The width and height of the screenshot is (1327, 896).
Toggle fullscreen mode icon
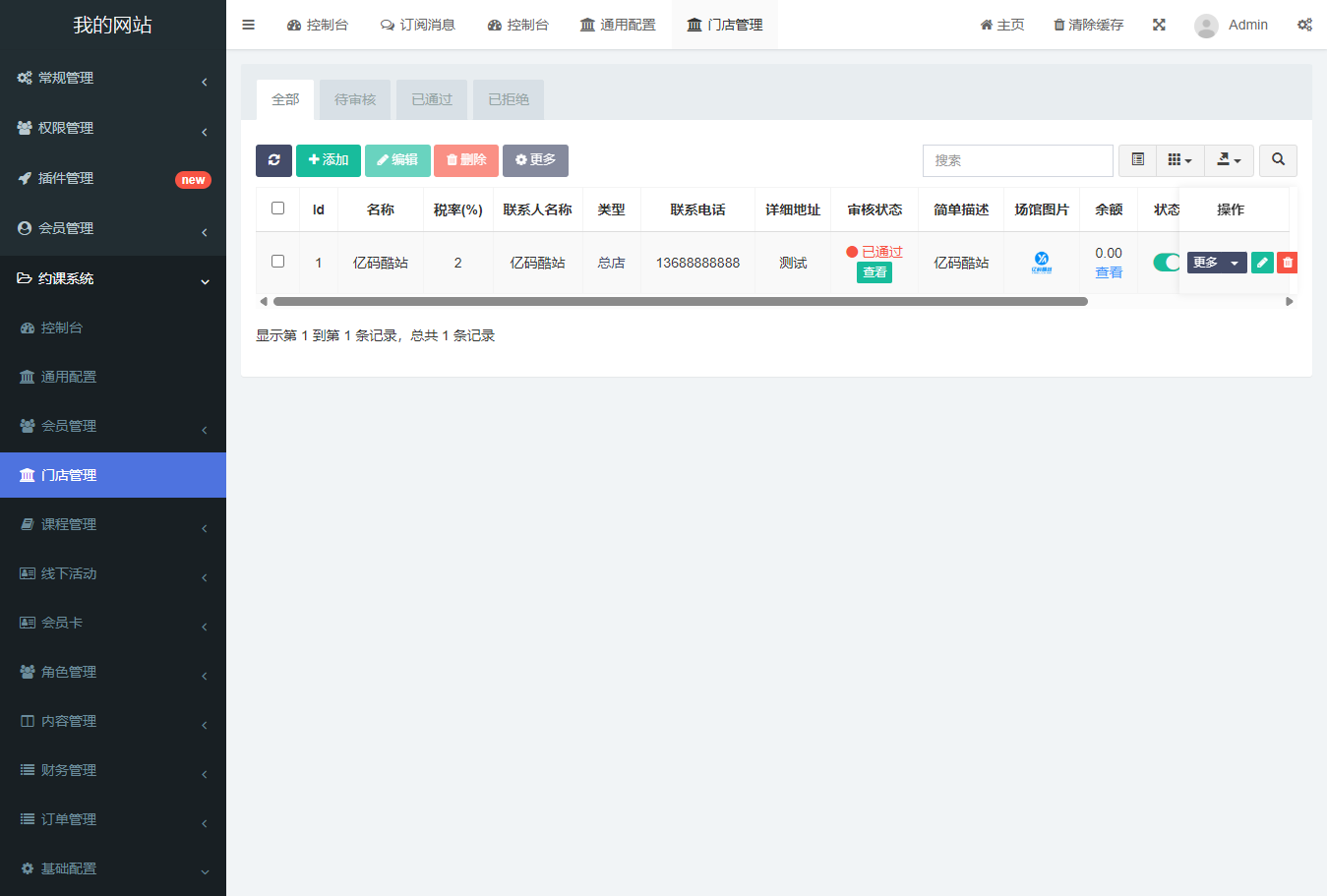pyautogui.click(x=1159, y=25)
